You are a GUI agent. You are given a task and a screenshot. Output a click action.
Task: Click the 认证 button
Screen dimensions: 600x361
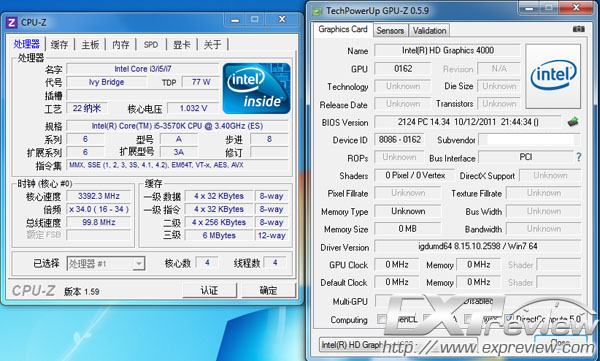click(209, 291)
